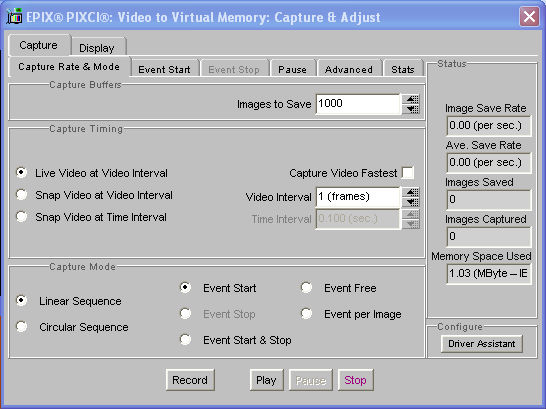Screen dimensions: 546x409
Task: Switch to the Stats tab
Action: click(403, 69)
